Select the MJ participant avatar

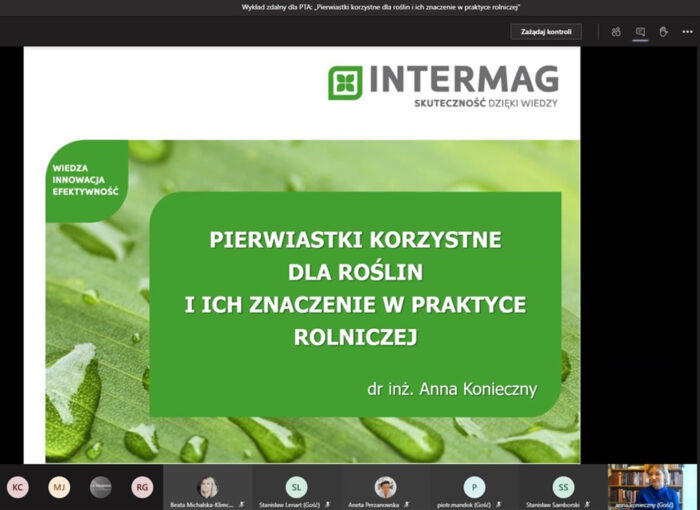click(x=60, y=487)
